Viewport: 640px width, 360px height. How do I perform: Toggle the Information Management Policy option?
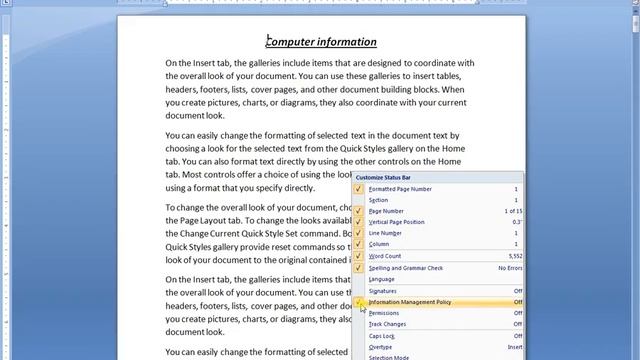tap(438, 302)
